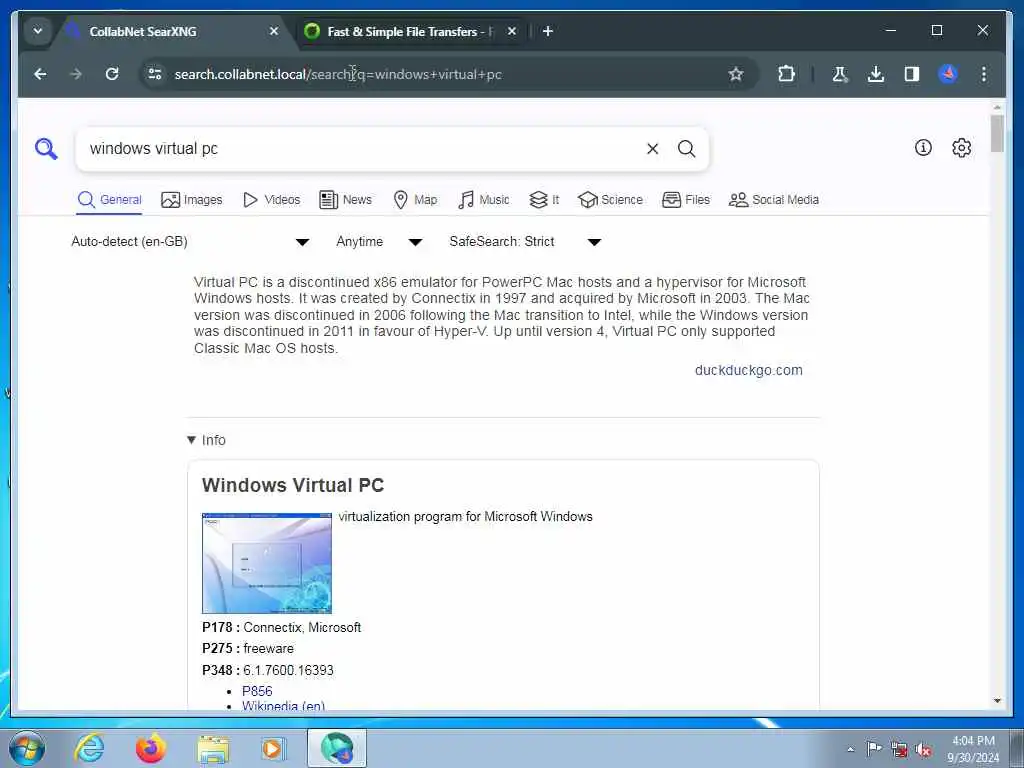
Task: Click the Windows Virtual PC screenshot thumbnail
Action: 266,563
